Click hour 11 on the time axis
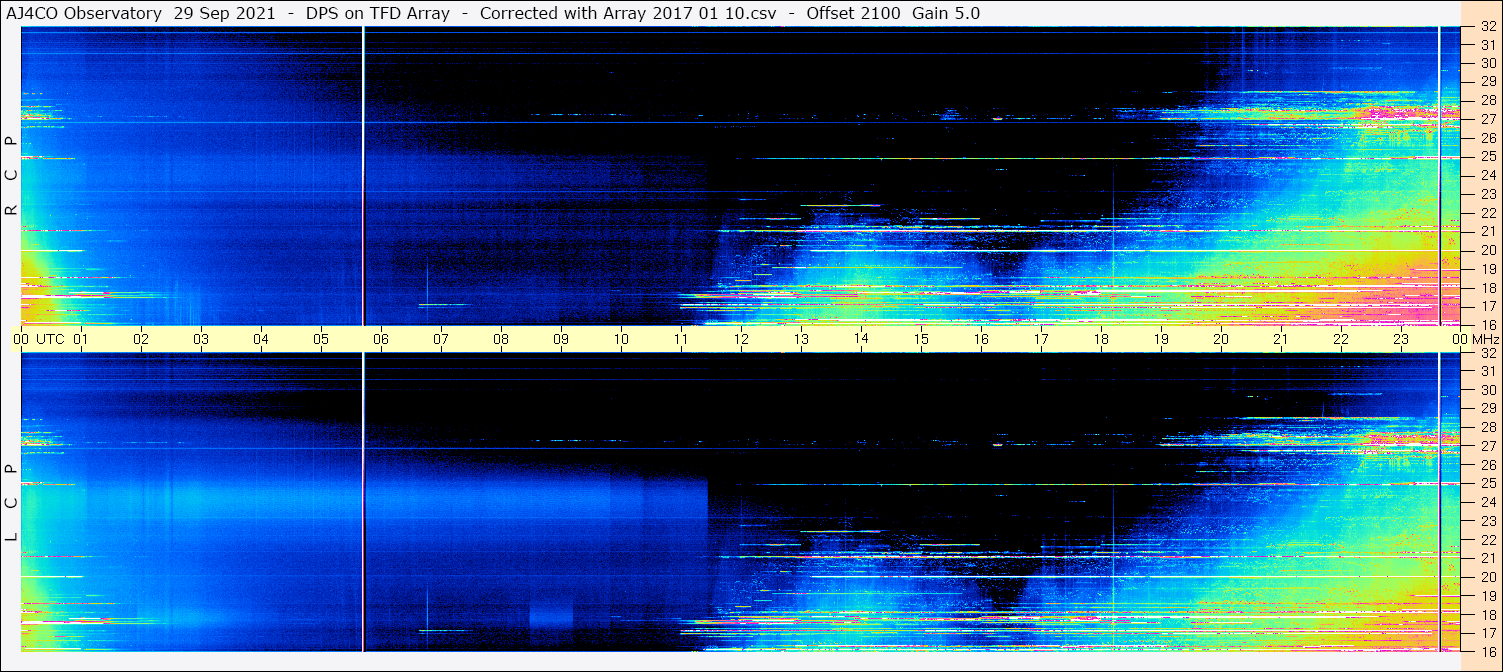Image resolution: width=1503 pixels, height=672 pixels. [x=681, y=339]
